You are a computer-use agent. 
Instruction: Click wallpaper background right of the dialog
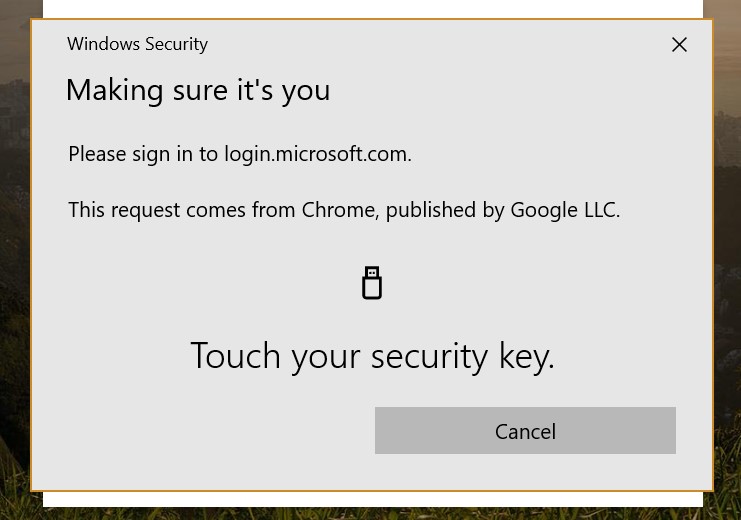(x=727, y=260)
